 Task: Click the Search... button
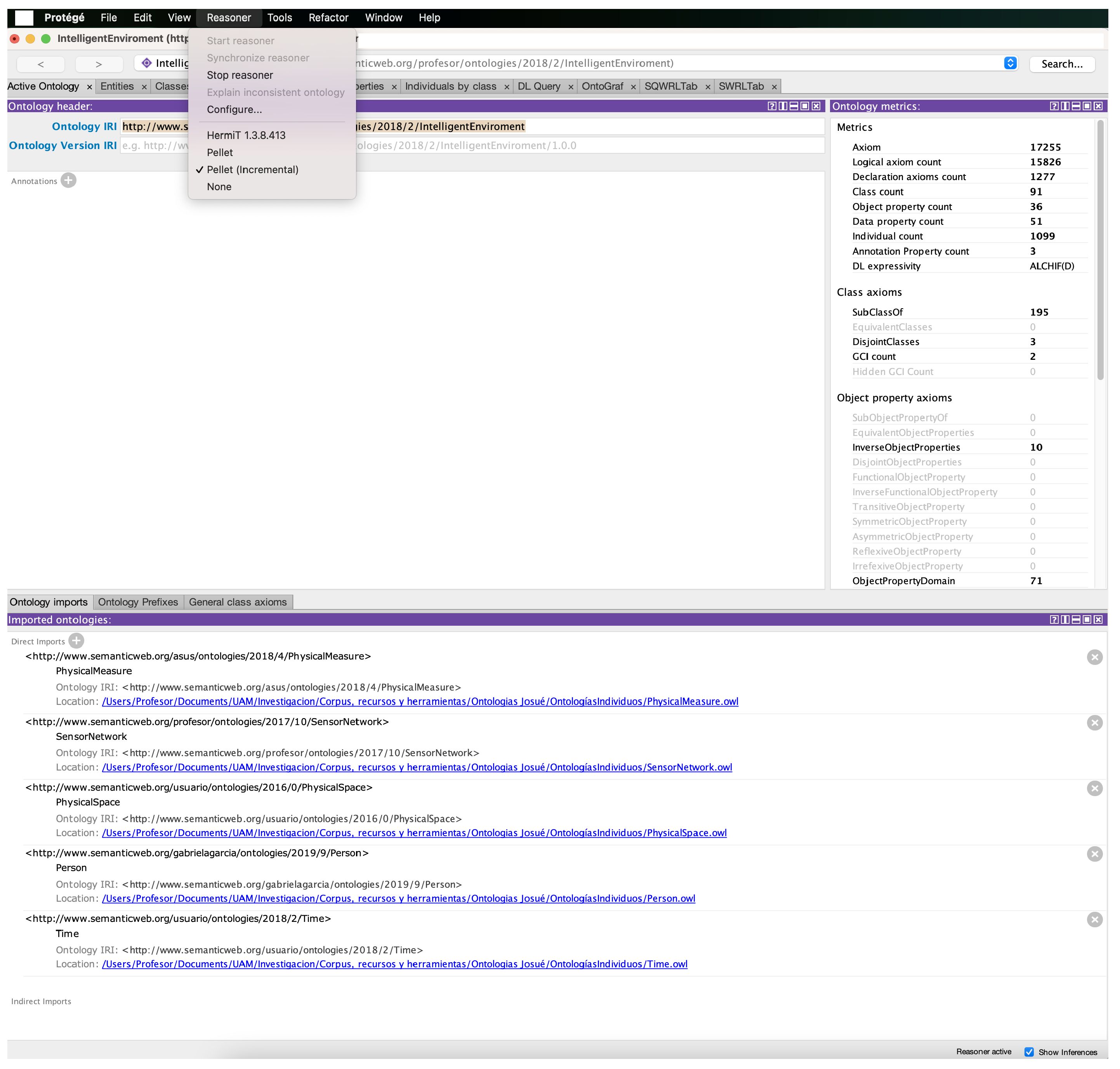tap(1062, 64)
